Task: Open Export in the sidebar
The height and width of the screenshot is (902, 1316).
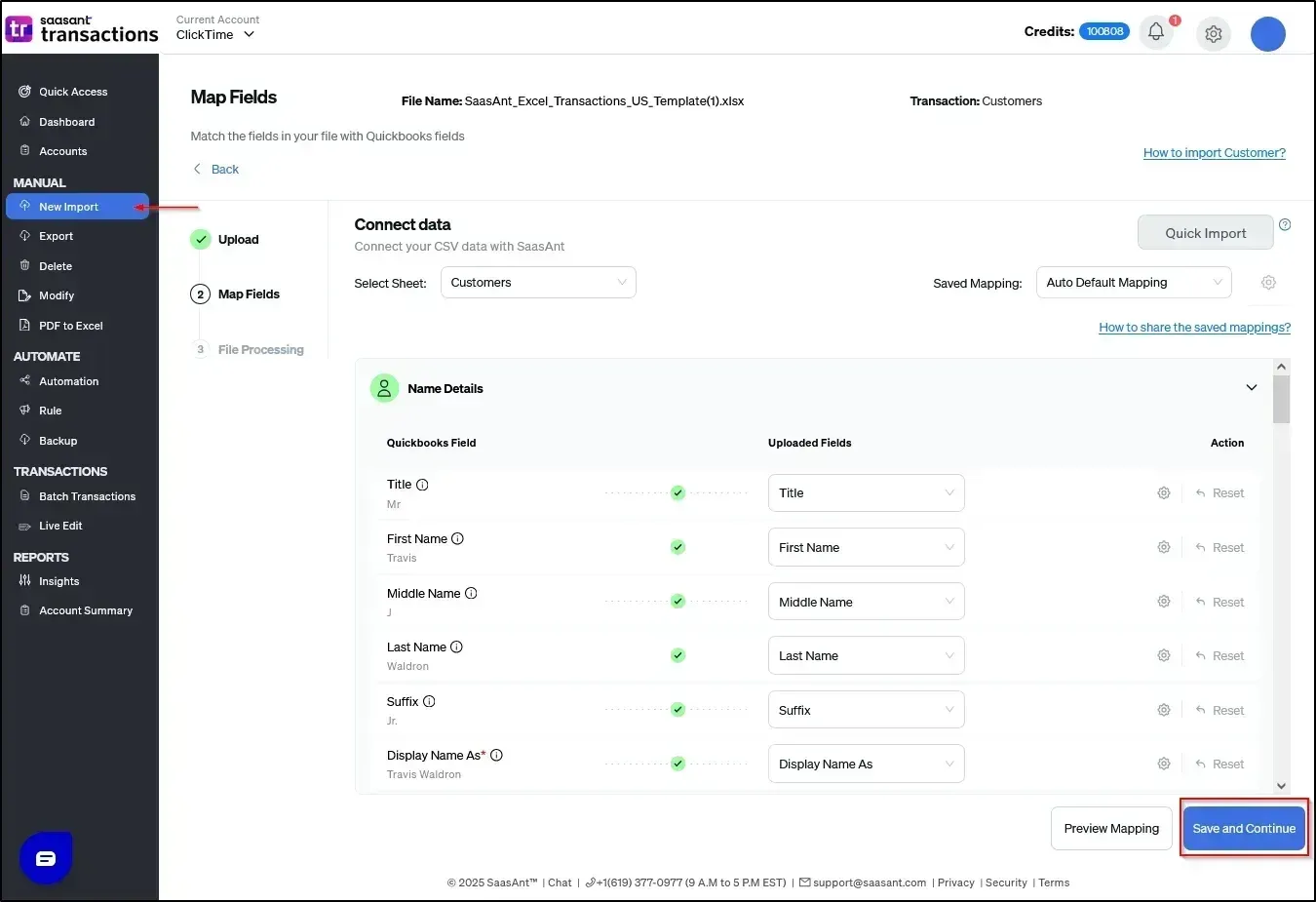Action: 56,236
